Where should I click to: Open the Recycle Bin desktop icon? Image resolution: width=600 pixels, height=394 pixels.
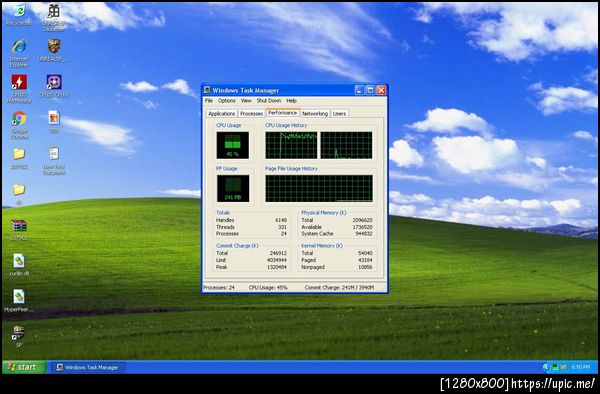point(19,14)
